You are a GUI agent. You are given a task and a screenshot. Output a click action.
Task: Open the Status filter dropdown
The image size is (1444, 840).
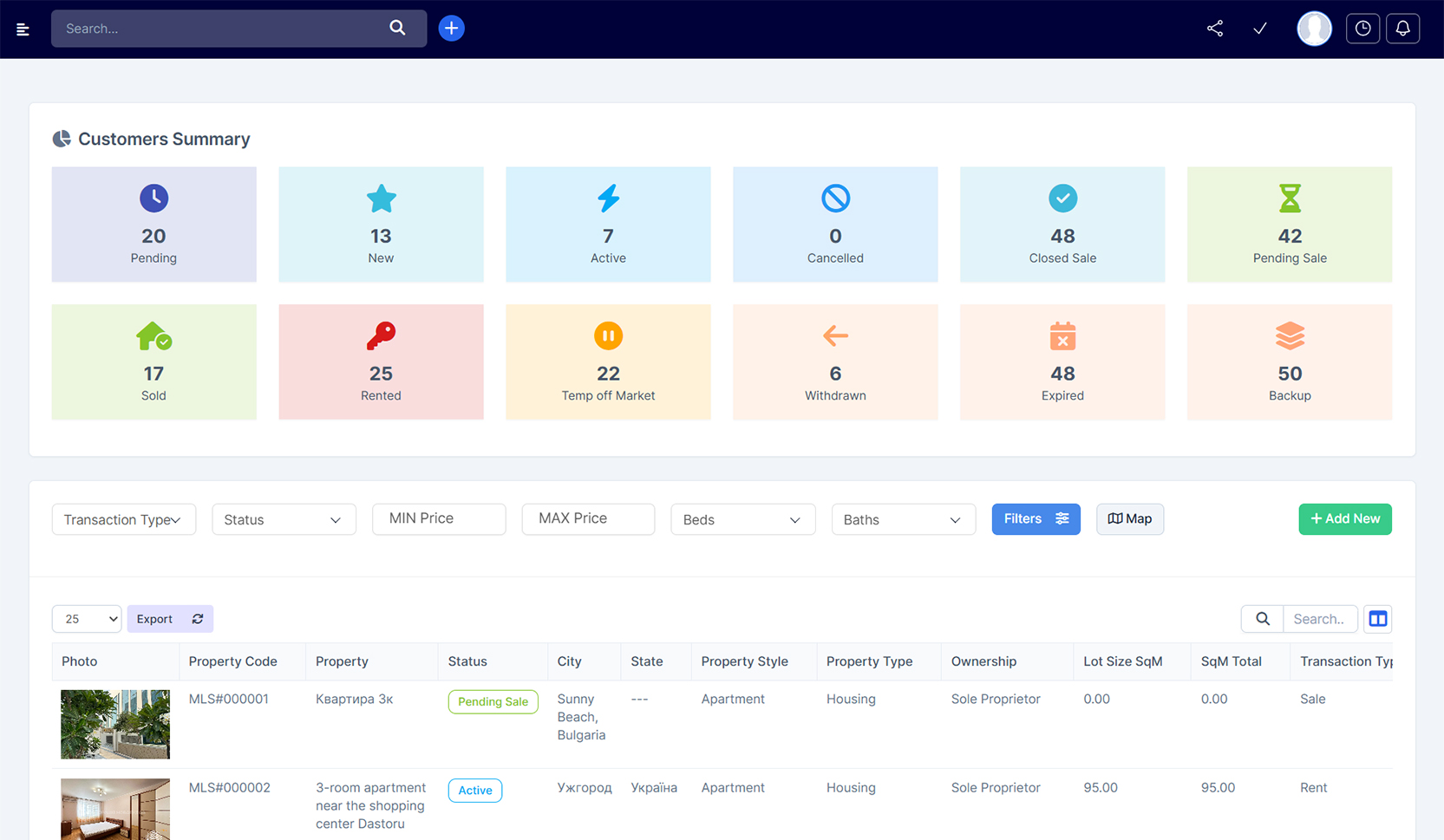tap(284, 519)
